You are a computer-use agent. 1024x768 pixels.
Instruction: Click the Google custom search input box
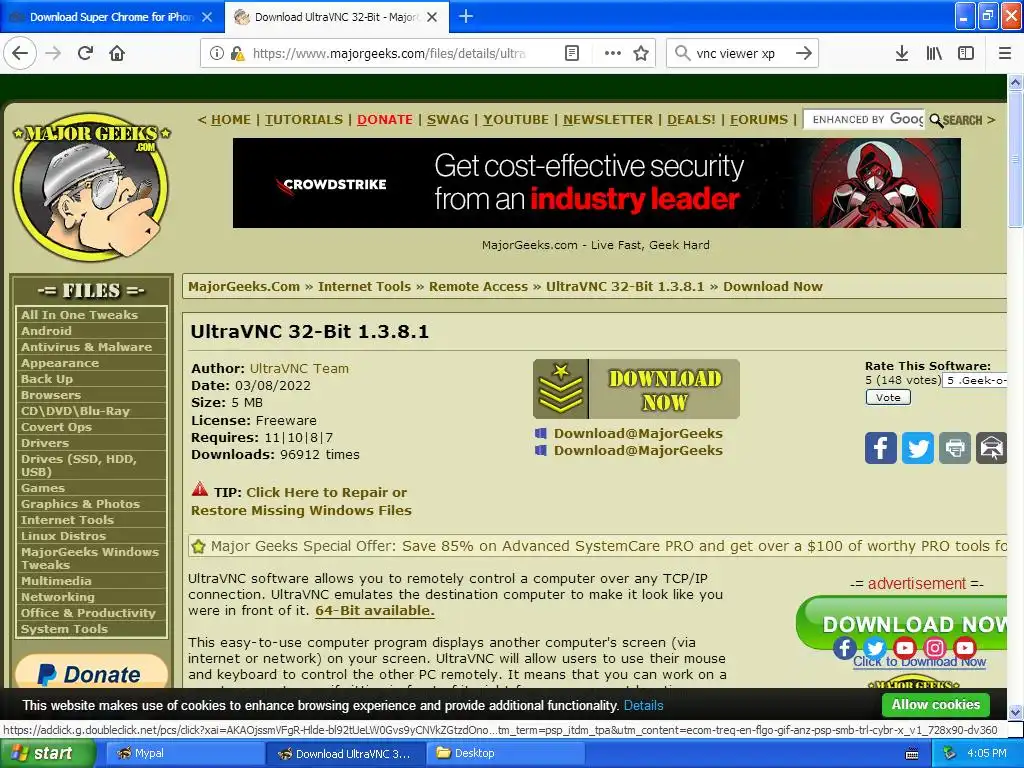(x=865, y=120)
